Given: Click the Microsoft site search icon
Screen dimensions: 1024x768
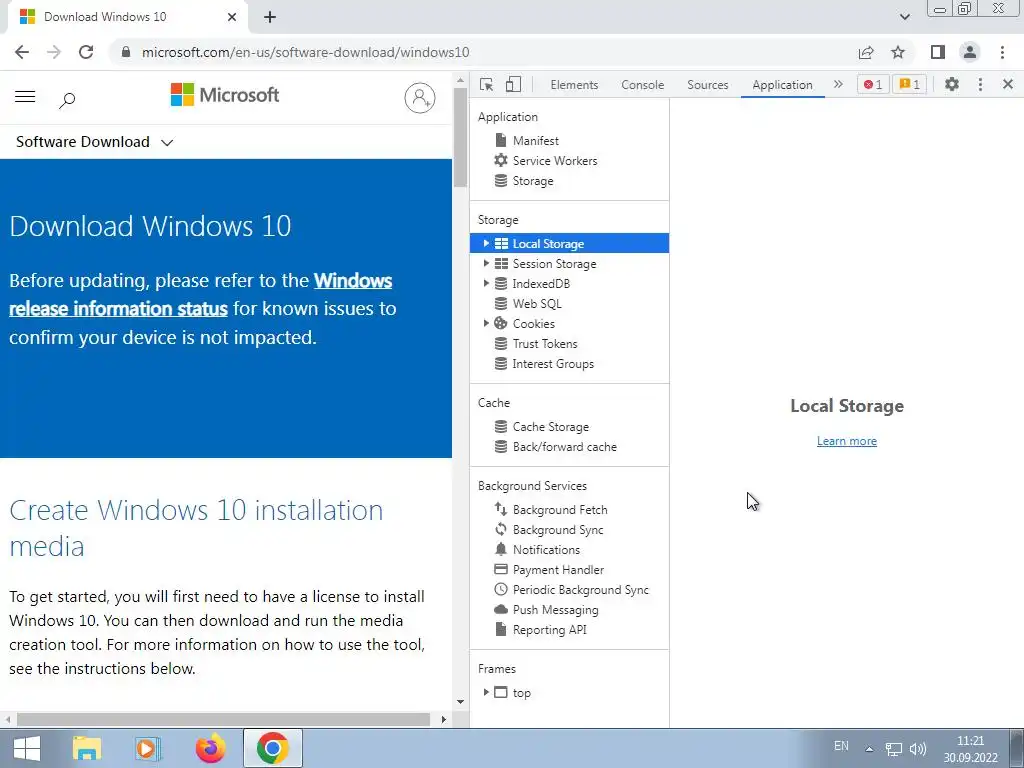Looking at the screenshot, I should click(67, 99).
